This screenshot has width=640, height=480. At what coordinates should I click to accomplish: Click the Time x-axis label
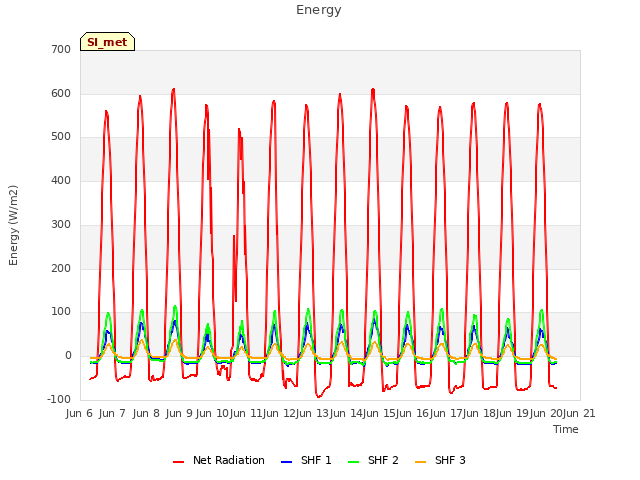566,429
